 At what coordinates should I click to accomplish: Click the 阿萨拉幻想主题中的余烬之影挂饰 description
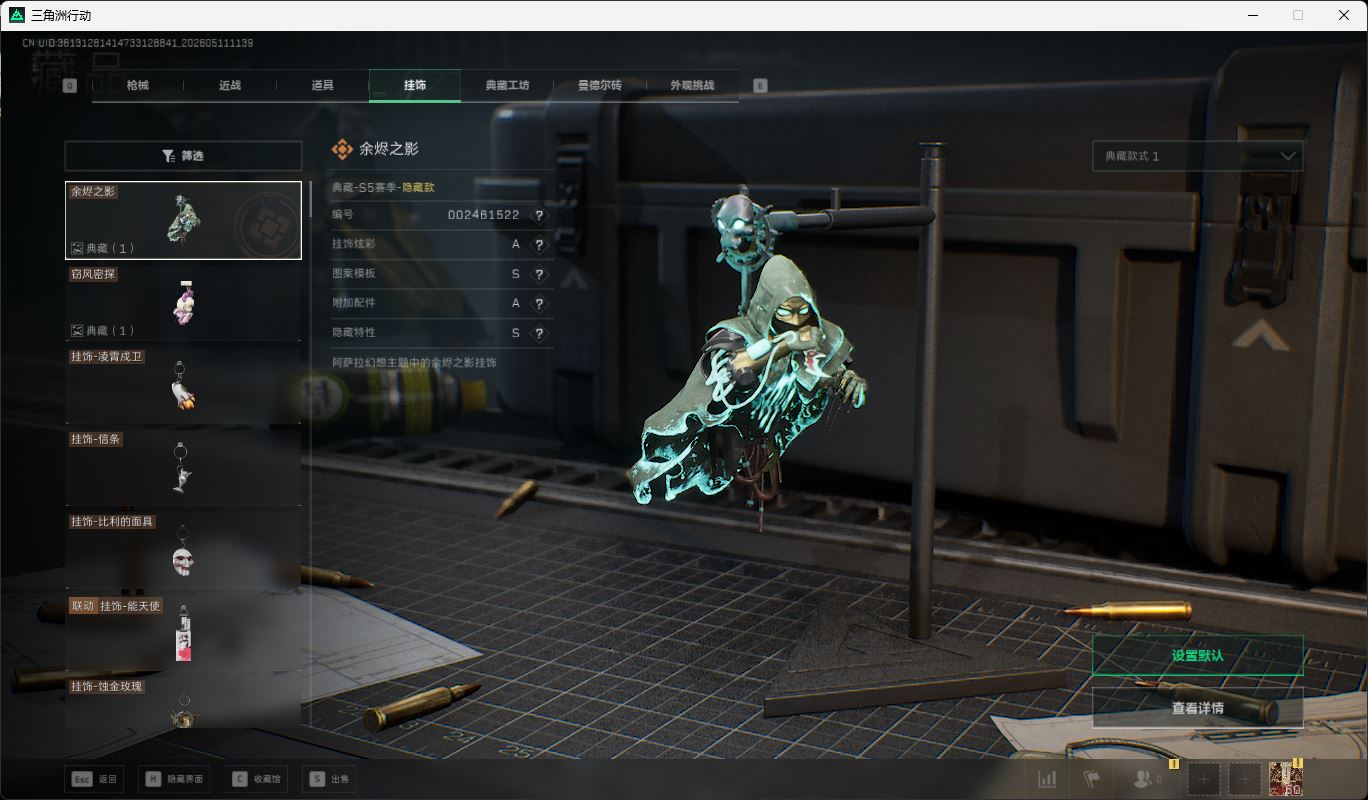point(414,362)
